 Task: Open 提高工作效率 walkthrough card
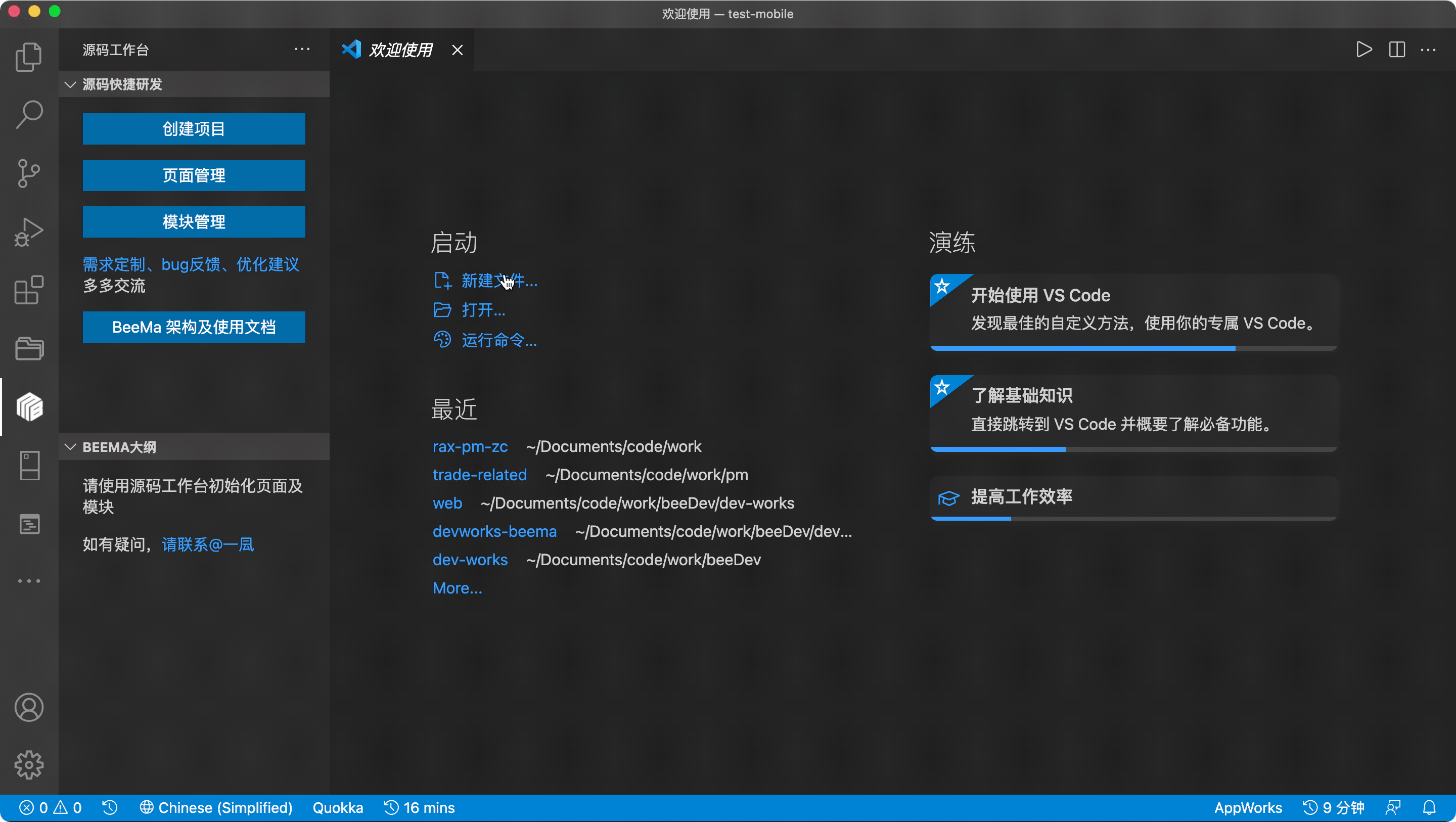tap(1133, 498)
